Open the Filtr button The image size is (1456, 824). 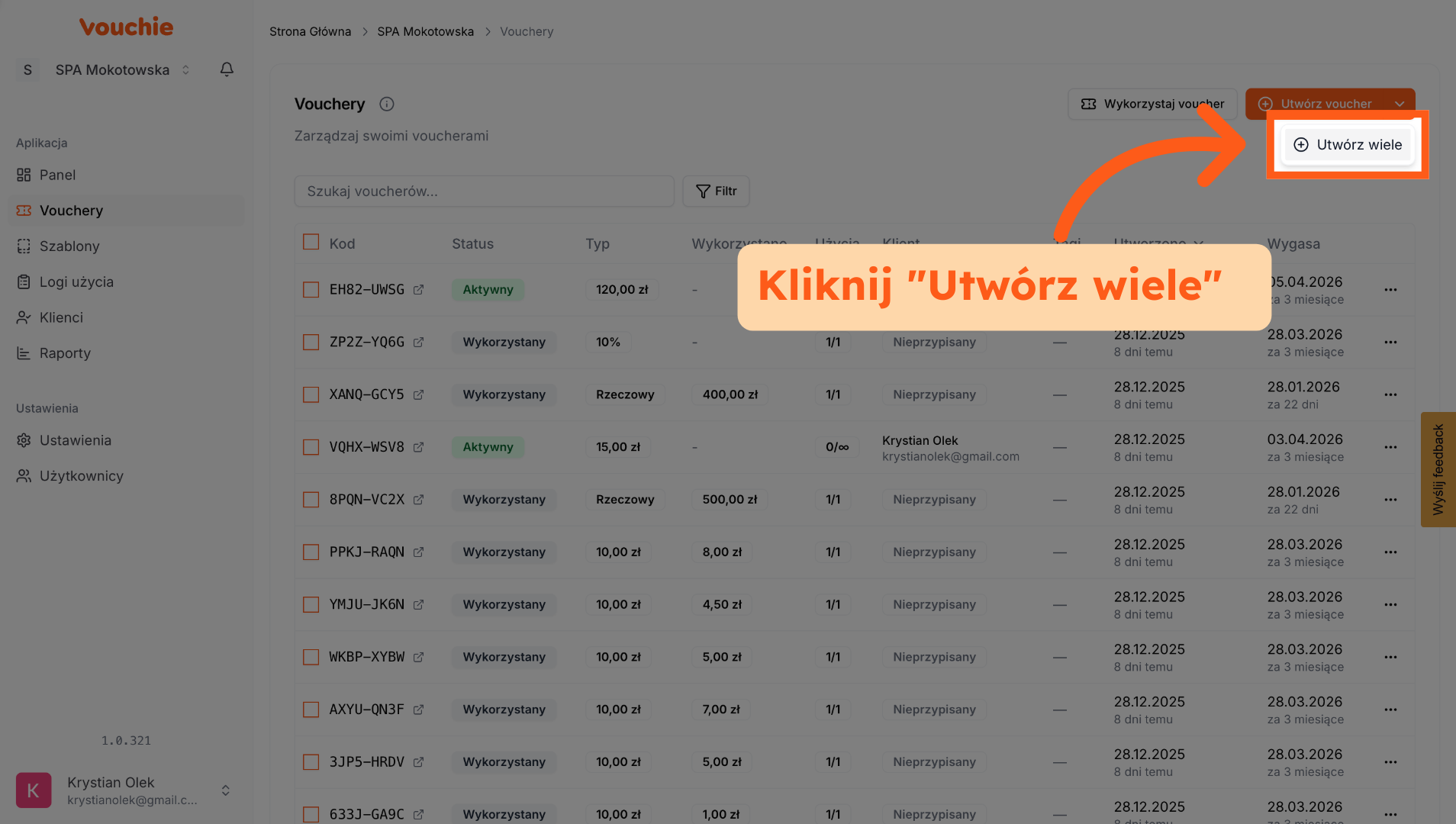pyautogui.click(x=716, y=192)
